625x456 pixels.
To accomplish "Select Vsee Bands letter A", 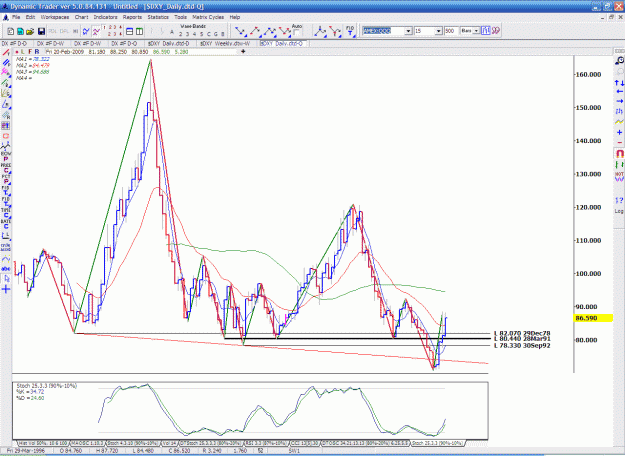I will tap(172, 32).
